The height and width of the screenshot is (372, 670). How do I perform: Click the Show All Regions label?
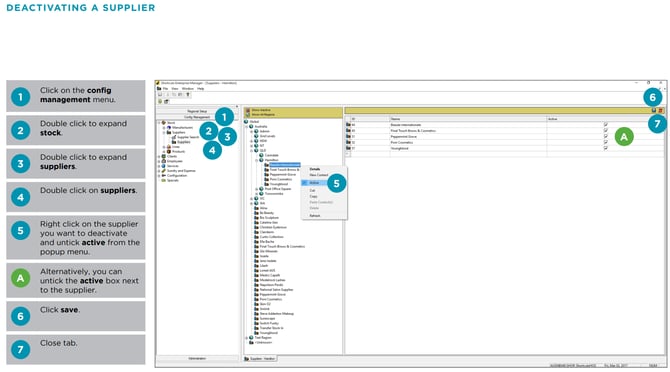click(263, 114)
